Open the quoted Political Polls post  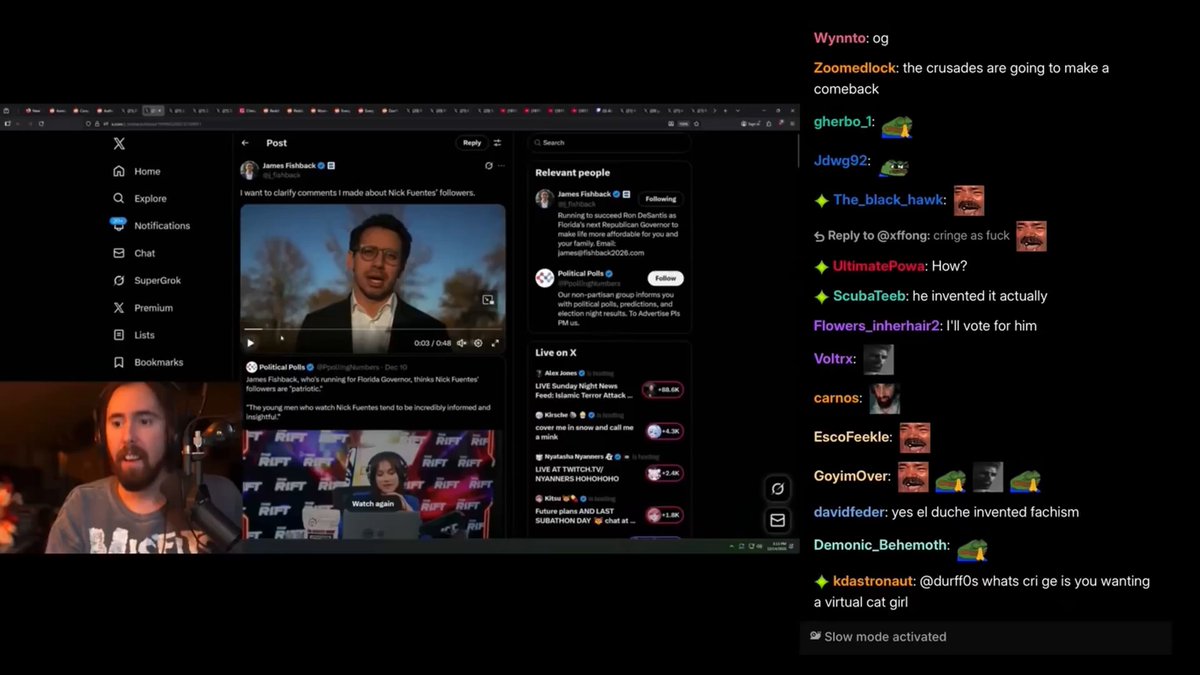click(x=373, y=448)
